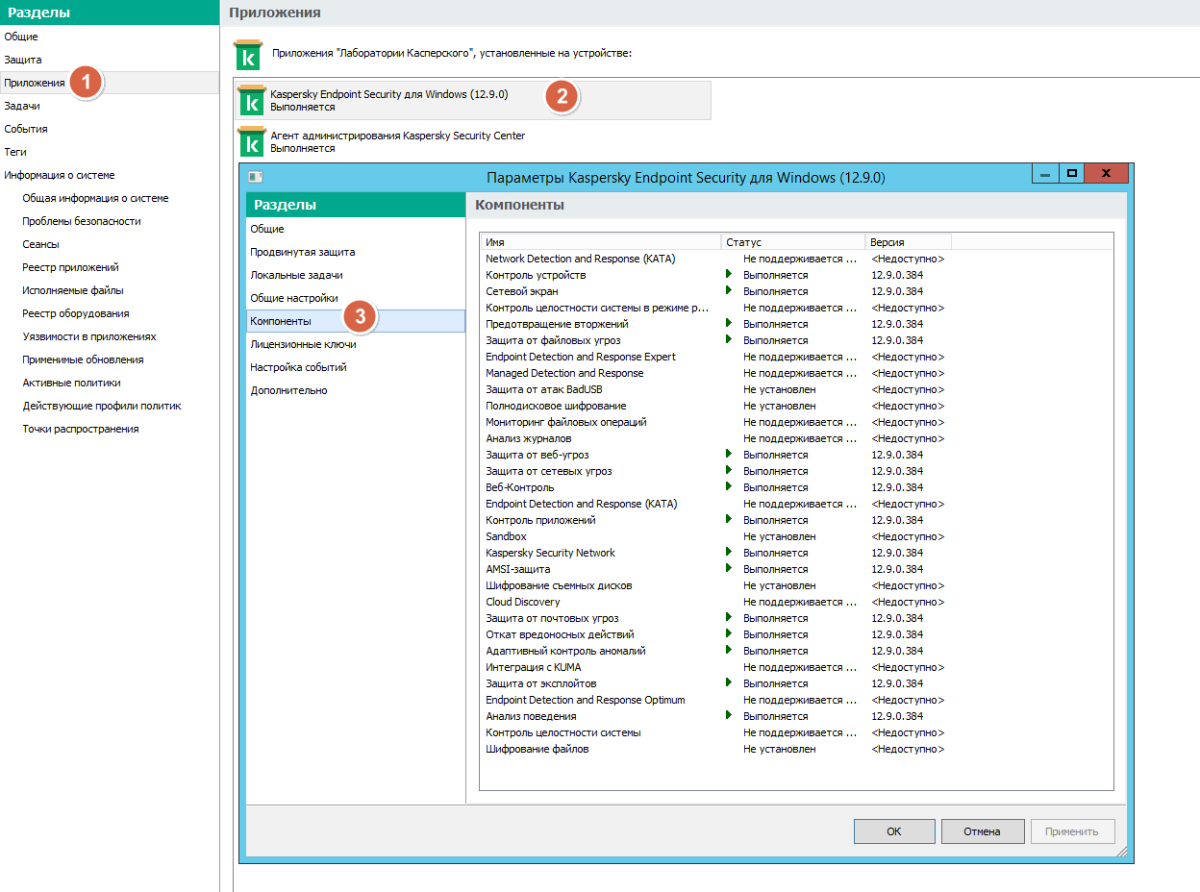Screen dimensions: 1200x892
Task: Click the green running arrow for Сетевой экран
Action: [729, 291]
